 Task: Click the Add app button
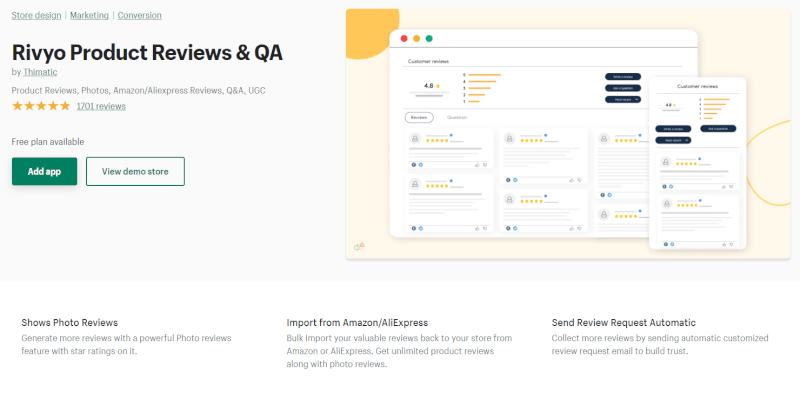(44, 171)
